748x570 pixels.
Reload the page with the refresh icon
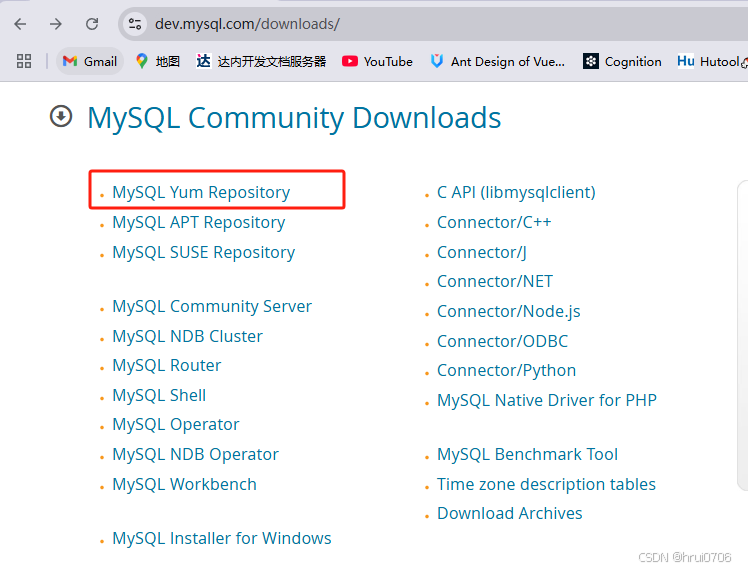coord(92,24)
